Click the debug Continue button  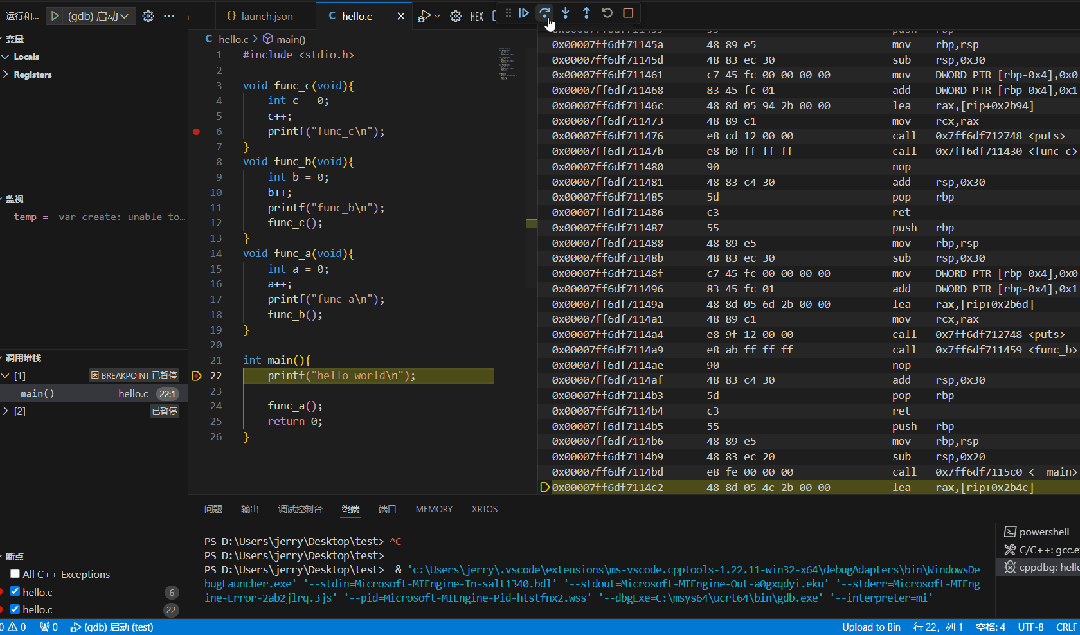pos(523,12)
